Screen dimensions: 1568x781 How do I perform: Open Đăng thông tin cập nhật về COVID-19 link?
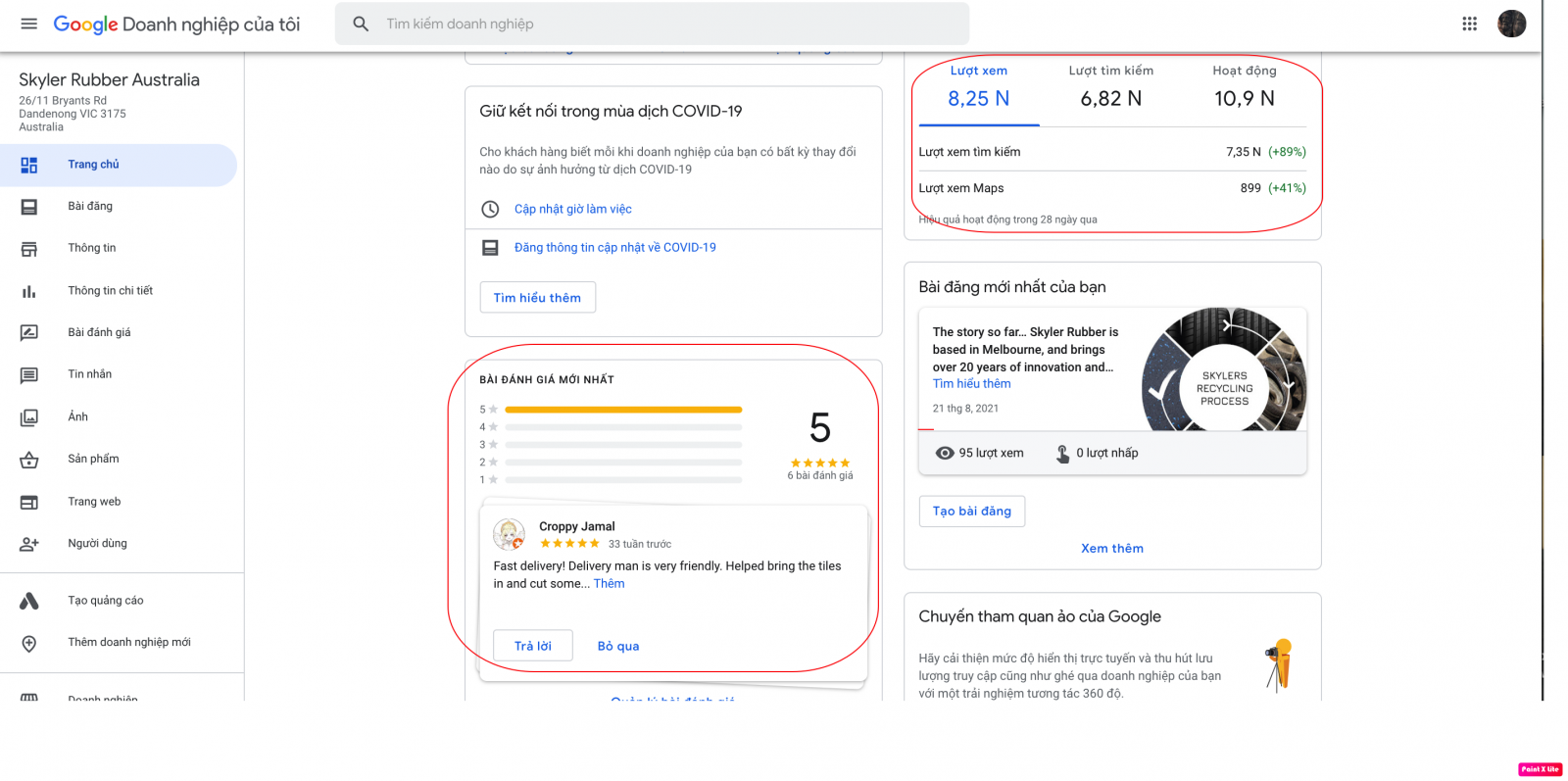coord(615,248)
